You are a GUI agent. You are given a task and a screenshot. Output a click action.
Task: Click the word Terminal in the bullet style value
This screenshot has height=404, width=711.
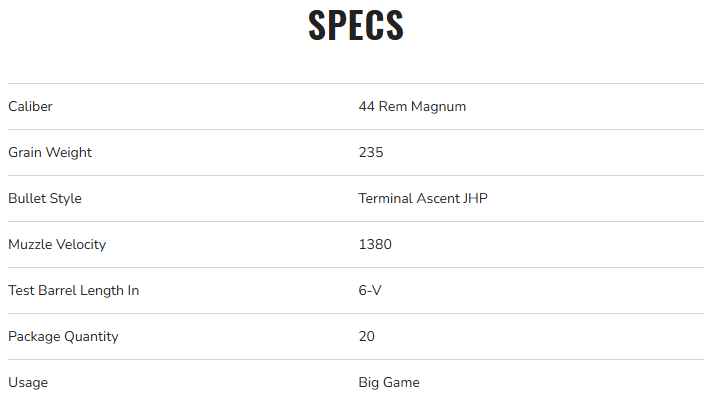tap(385, 199)
